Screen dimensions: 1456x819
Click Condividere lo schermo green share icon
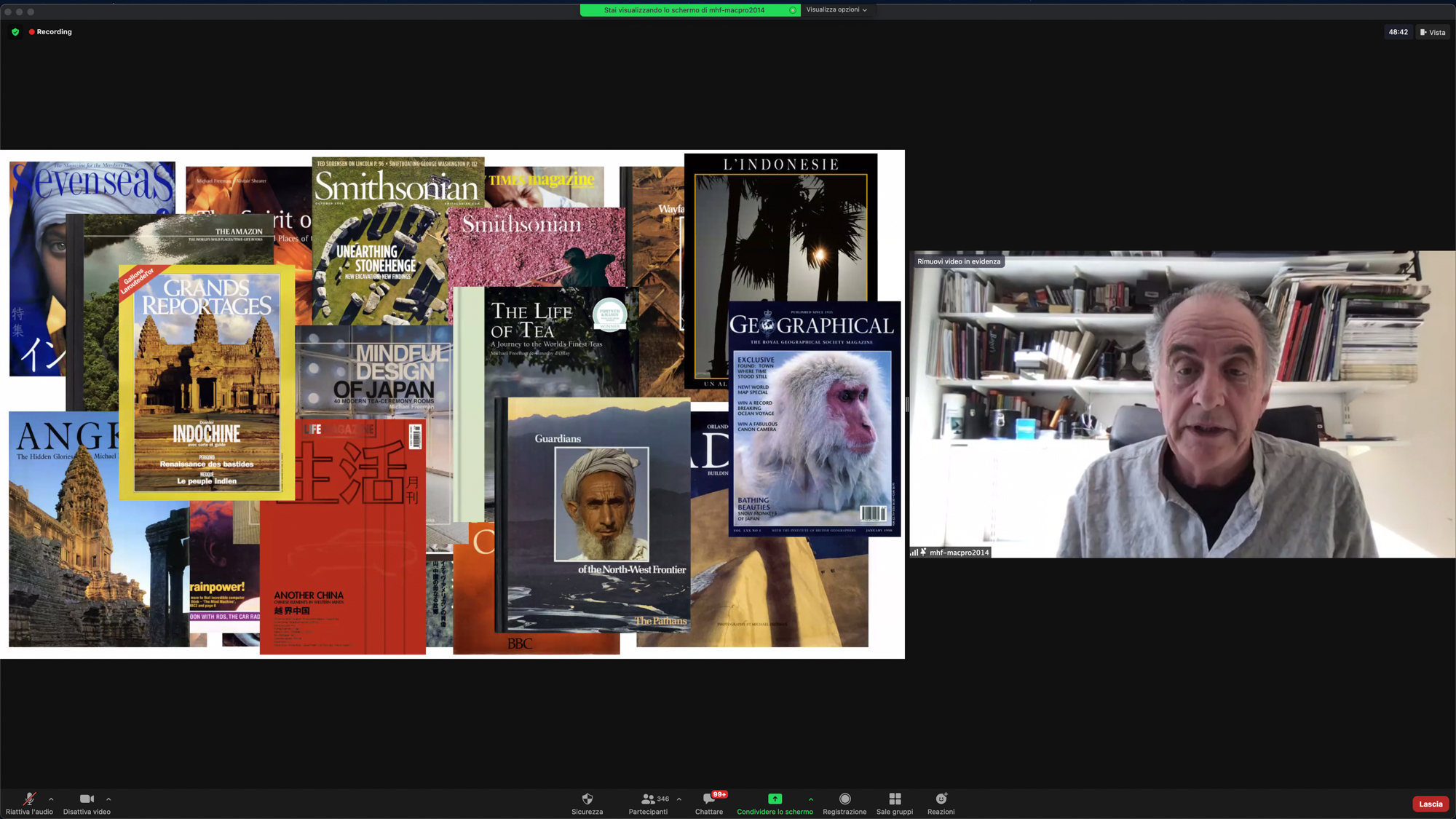coord(775,799)
